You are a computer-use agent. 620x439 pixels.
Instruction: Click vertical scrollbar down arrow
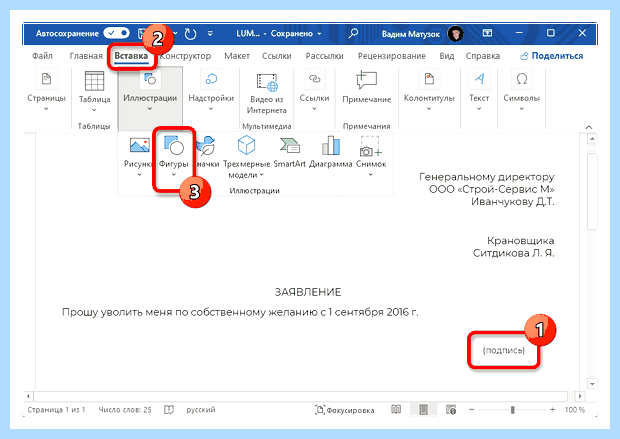(592, 384)
